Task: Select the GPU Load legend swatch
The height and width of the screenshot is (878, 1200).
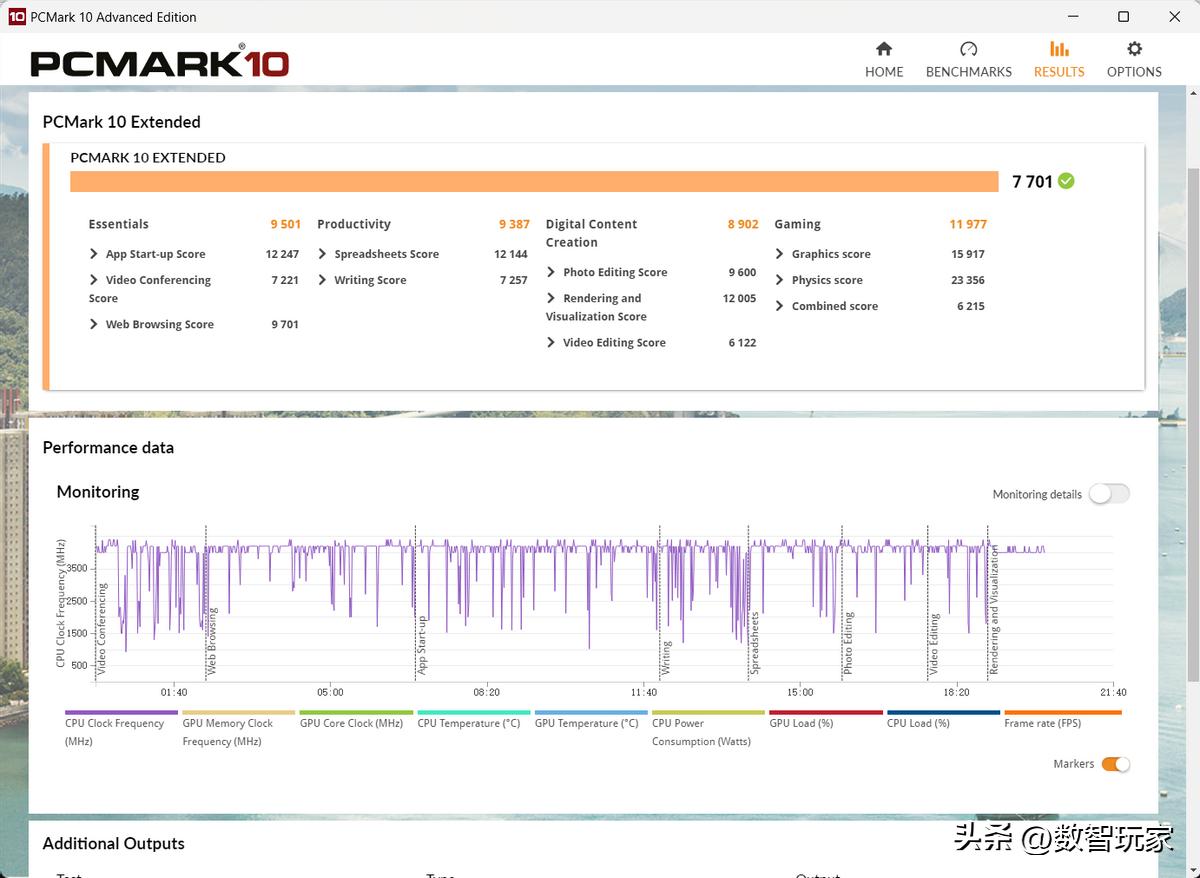Action: tap(826, 713)
